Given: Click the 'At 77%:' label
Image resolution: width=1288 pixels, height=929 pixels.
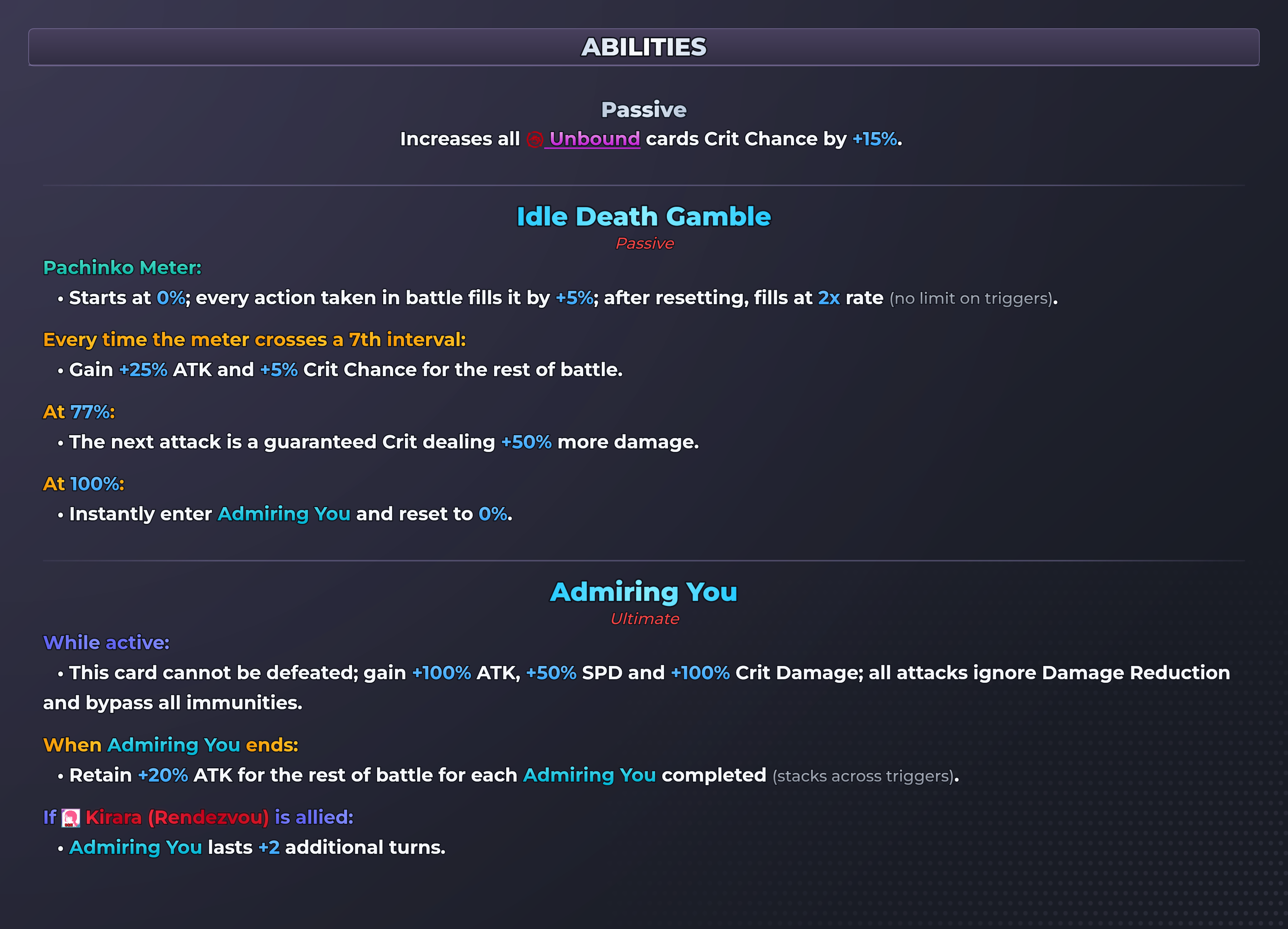Looking at the screenshot, I should click(x=79, y=412).
